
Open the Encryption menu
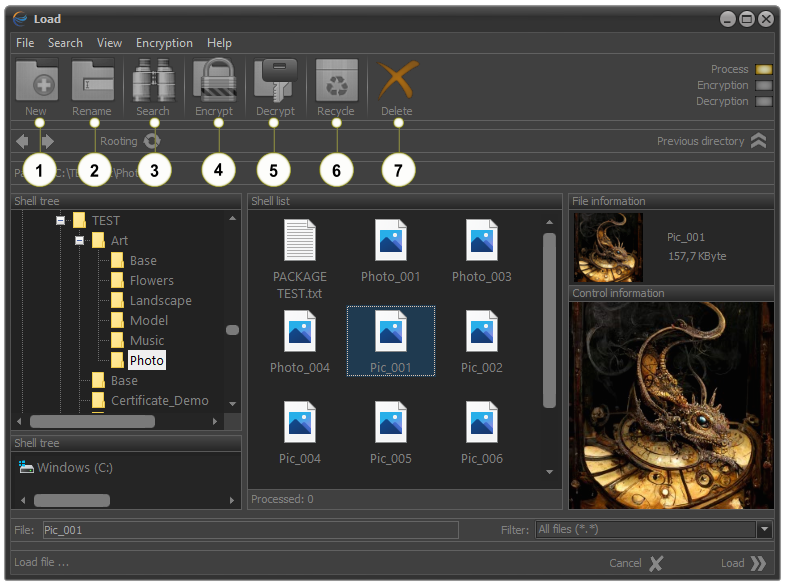164,43
